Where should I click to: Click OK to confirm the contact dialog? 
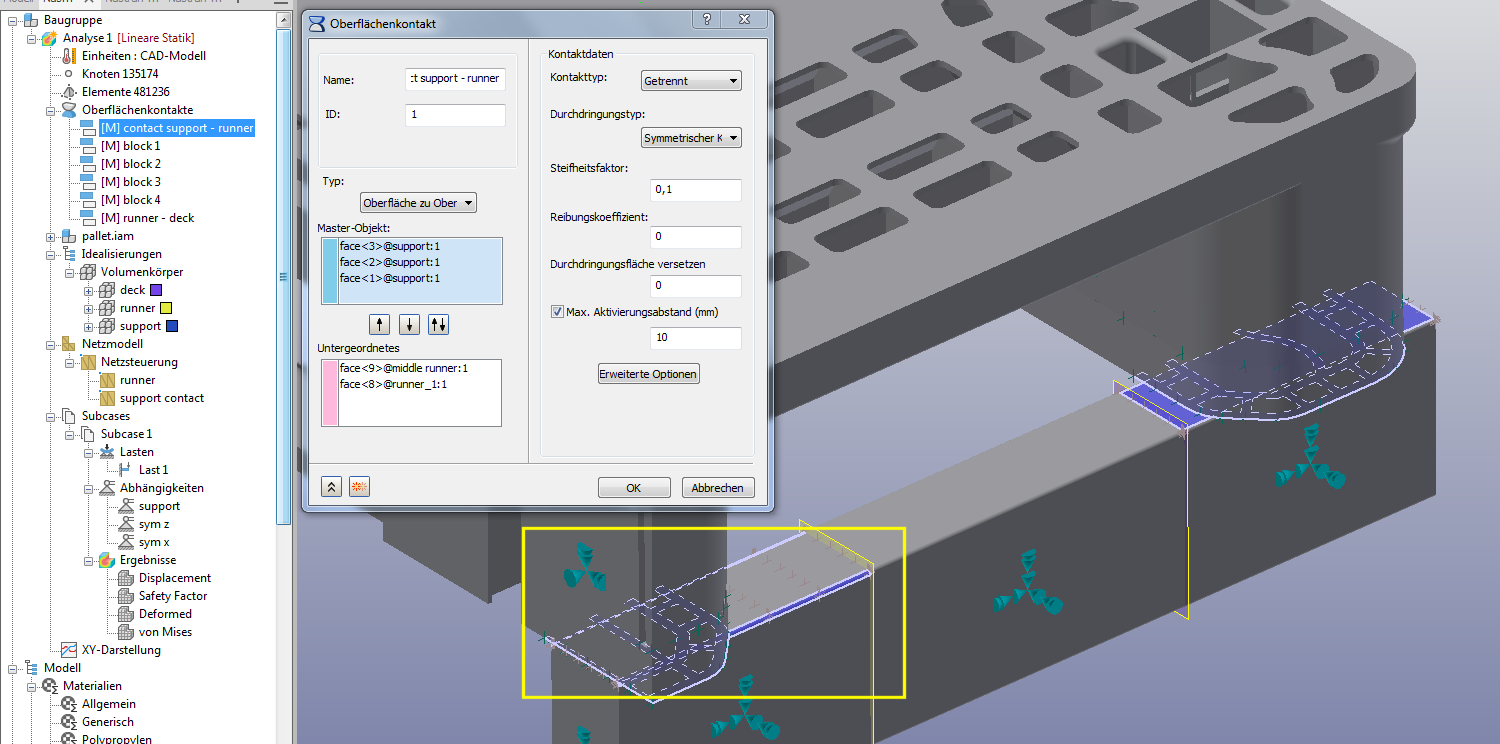634,487
